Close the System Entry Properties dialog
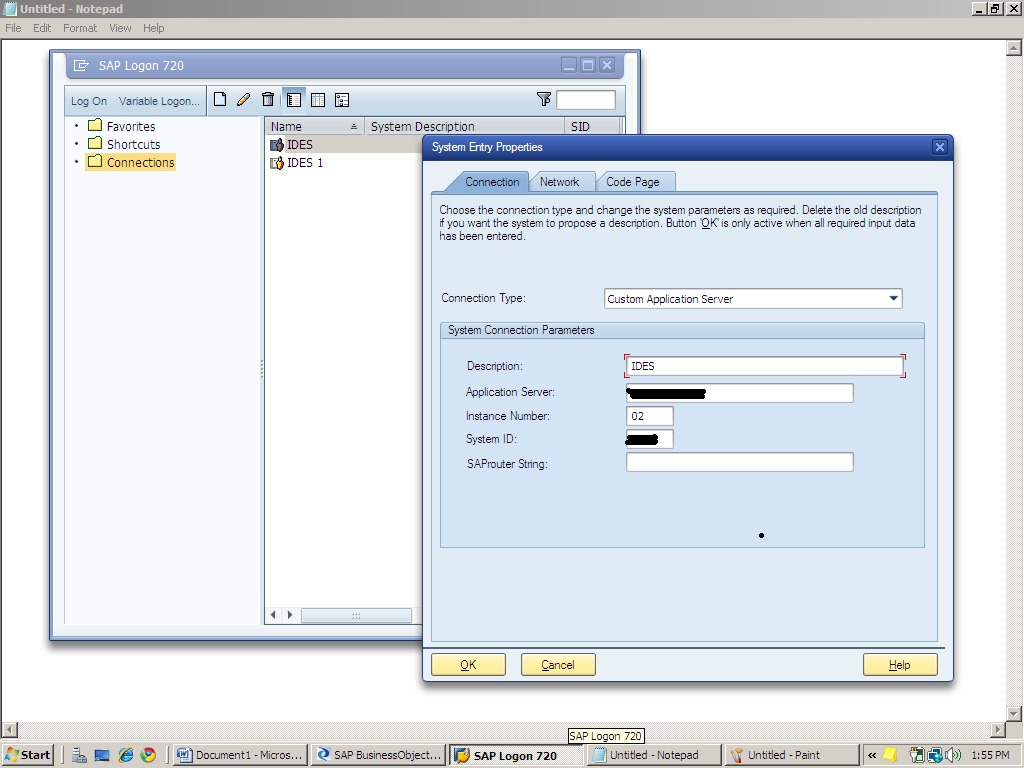Screen dimensions: 1024x768 coord(940,147)
